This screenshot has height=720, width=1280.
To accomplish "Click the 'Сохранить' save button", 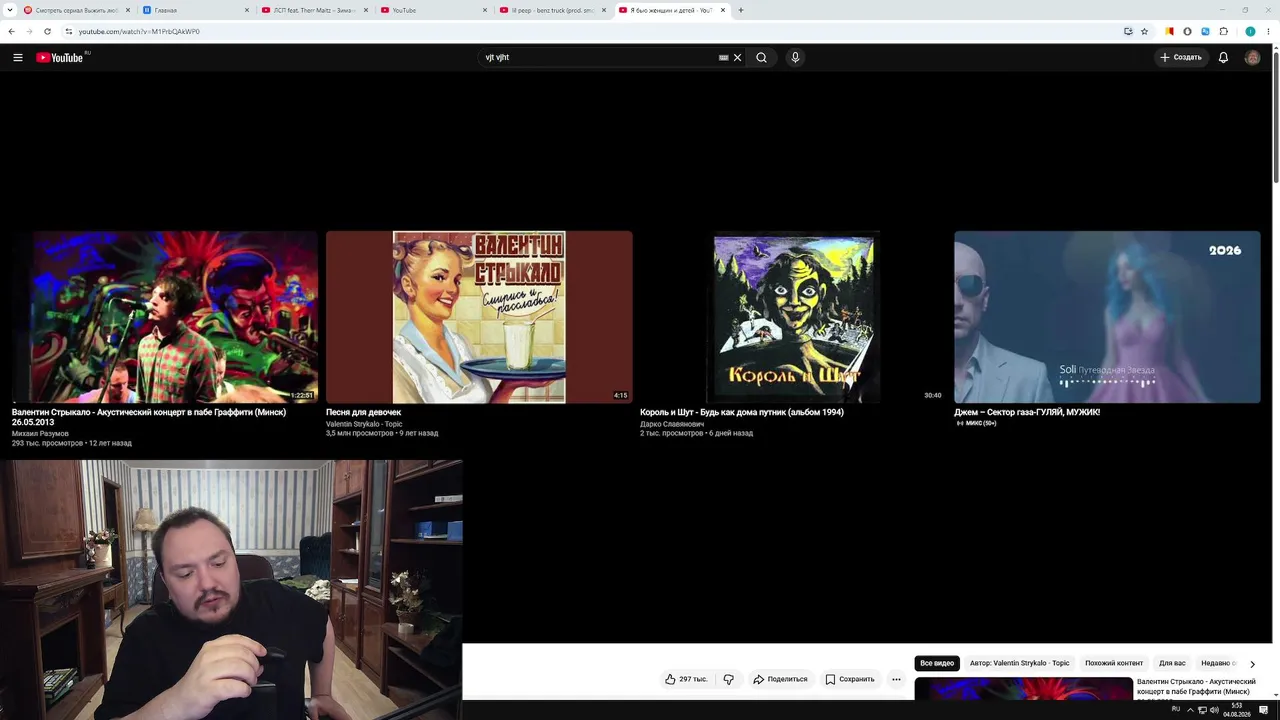I will 850,679.
